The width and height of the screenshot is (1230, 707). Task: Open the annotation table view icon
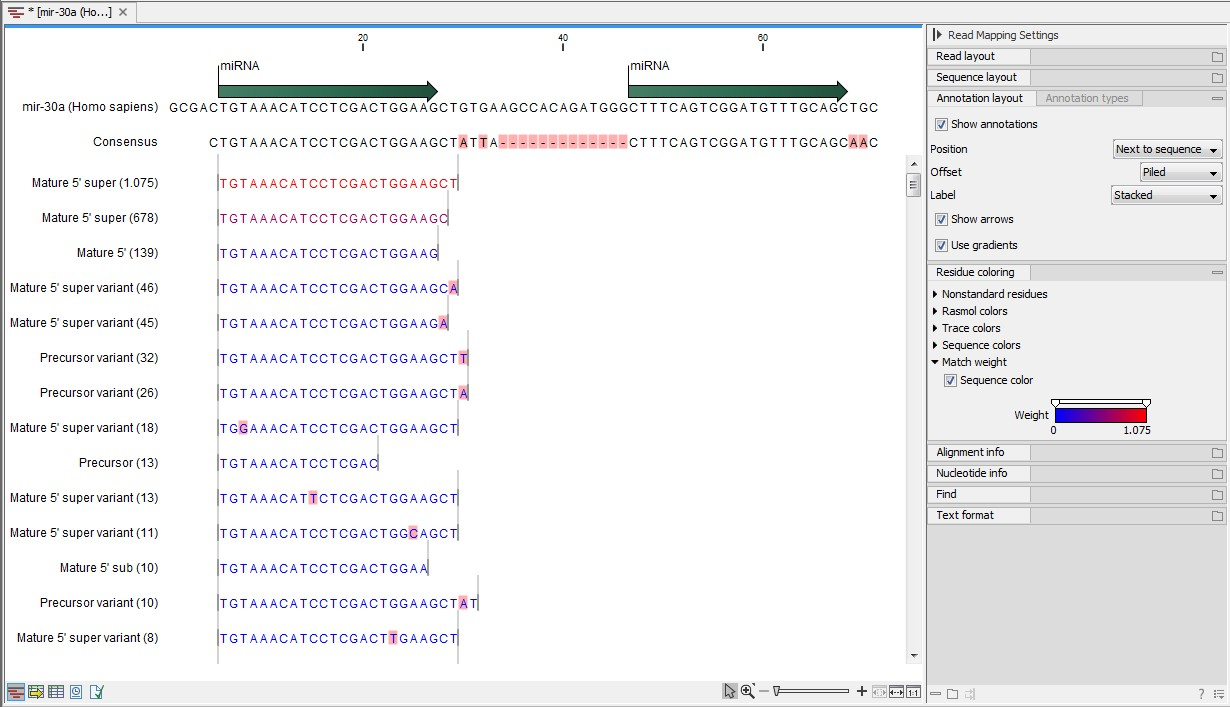click(x=36, y=692)
